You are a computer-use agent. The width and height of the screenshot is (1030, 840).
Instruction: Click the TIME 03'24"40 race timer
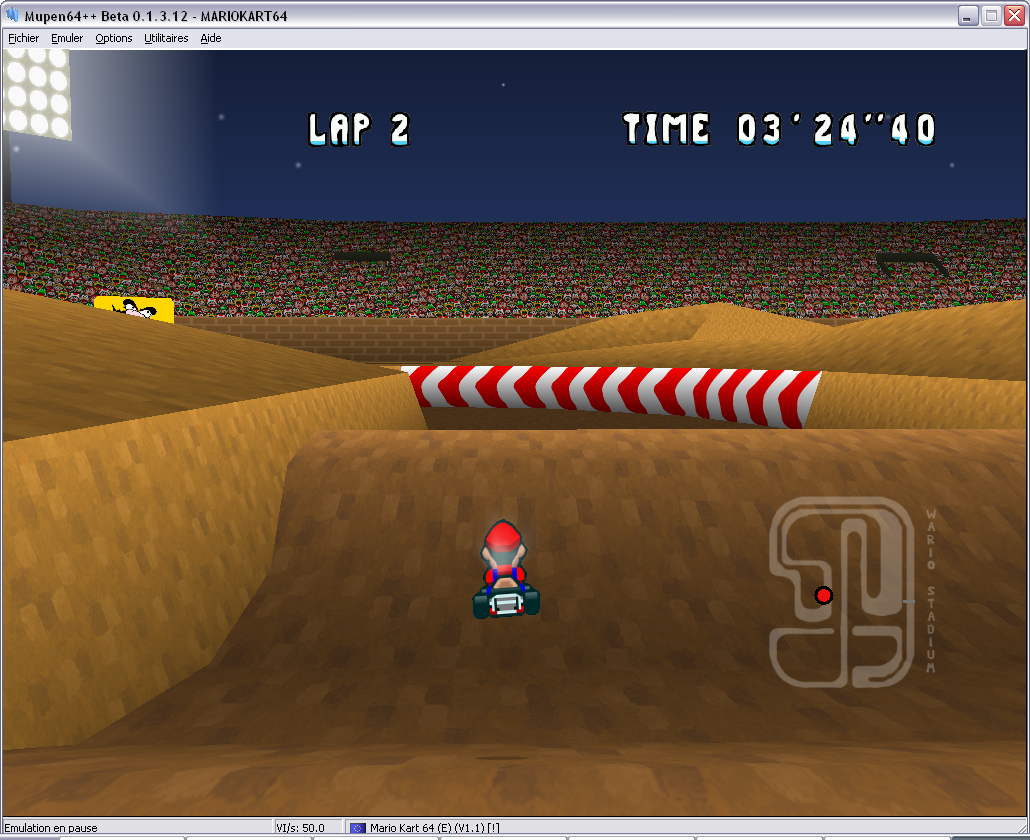[x=779, y=129]
